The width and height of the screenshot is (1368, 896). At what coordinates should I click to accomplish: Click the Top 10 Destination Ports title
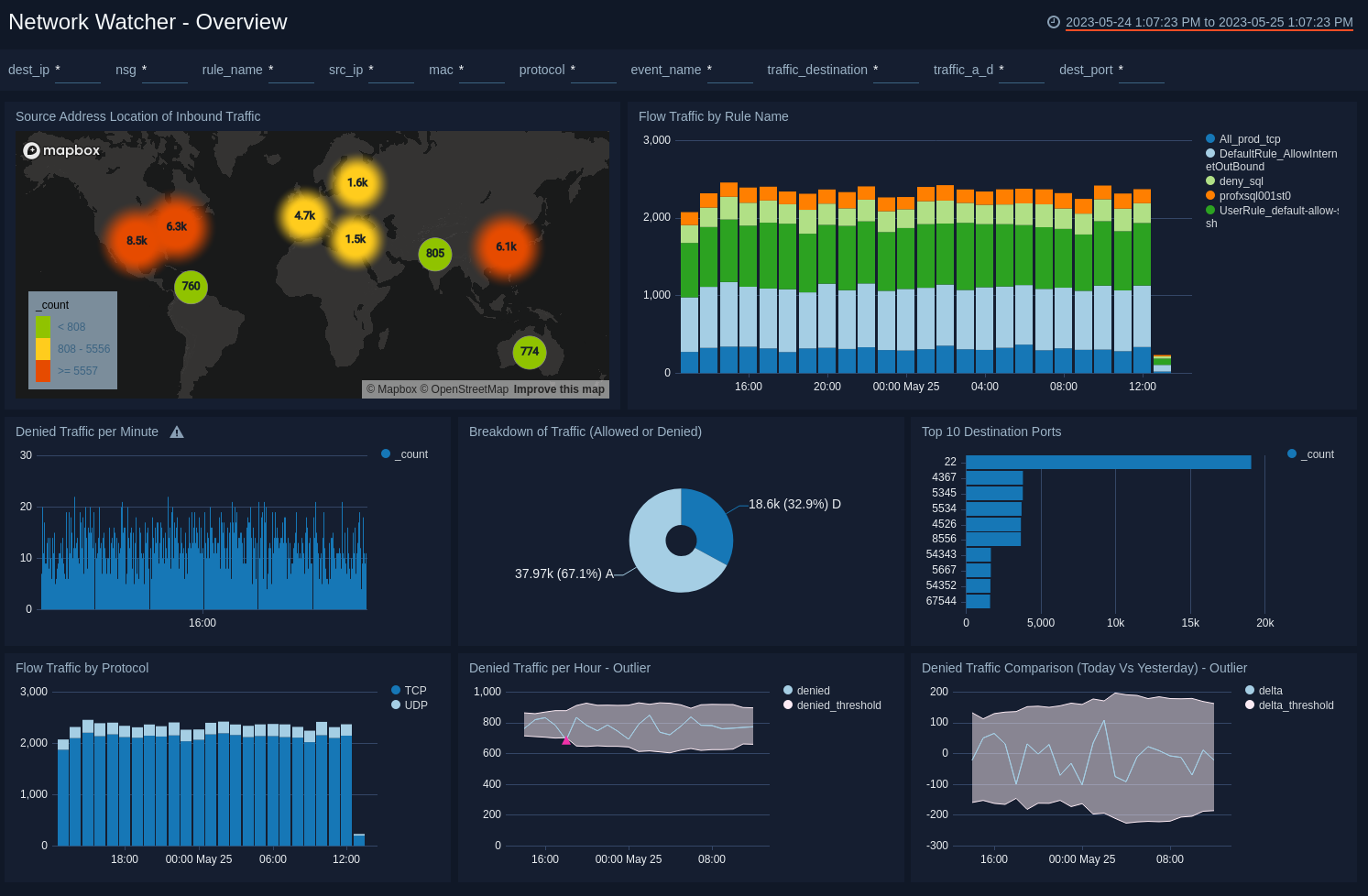(991, 432)
